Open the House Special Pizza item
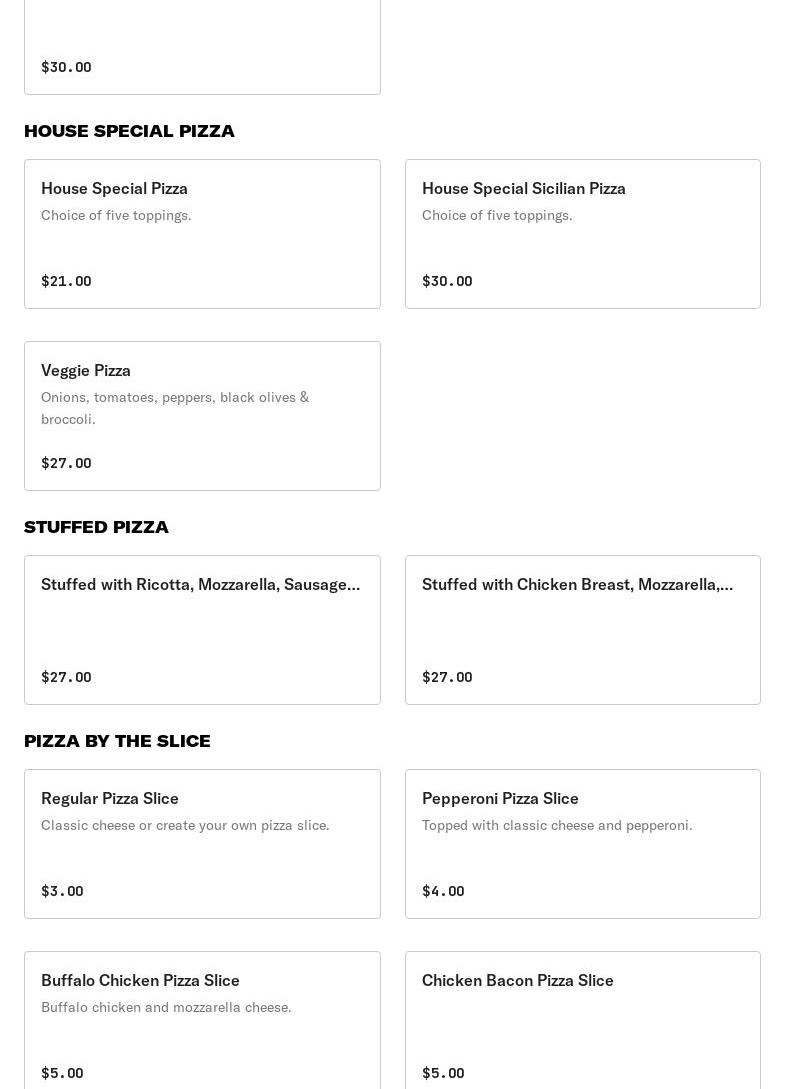The width and height of the screenshot is (785, 1089). point(202,234)
